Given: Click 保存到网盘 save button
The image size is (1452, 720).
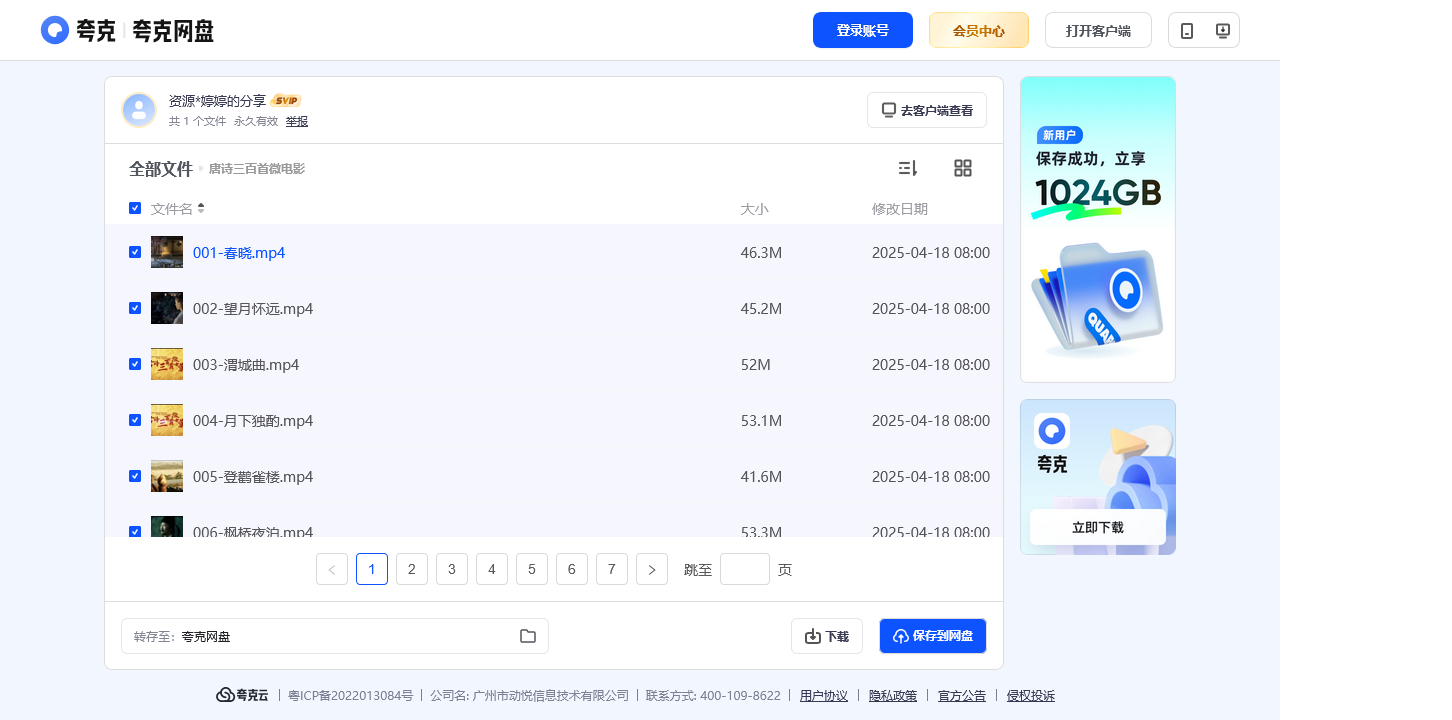Looking at the screenshot, I should tap(933, 636).
